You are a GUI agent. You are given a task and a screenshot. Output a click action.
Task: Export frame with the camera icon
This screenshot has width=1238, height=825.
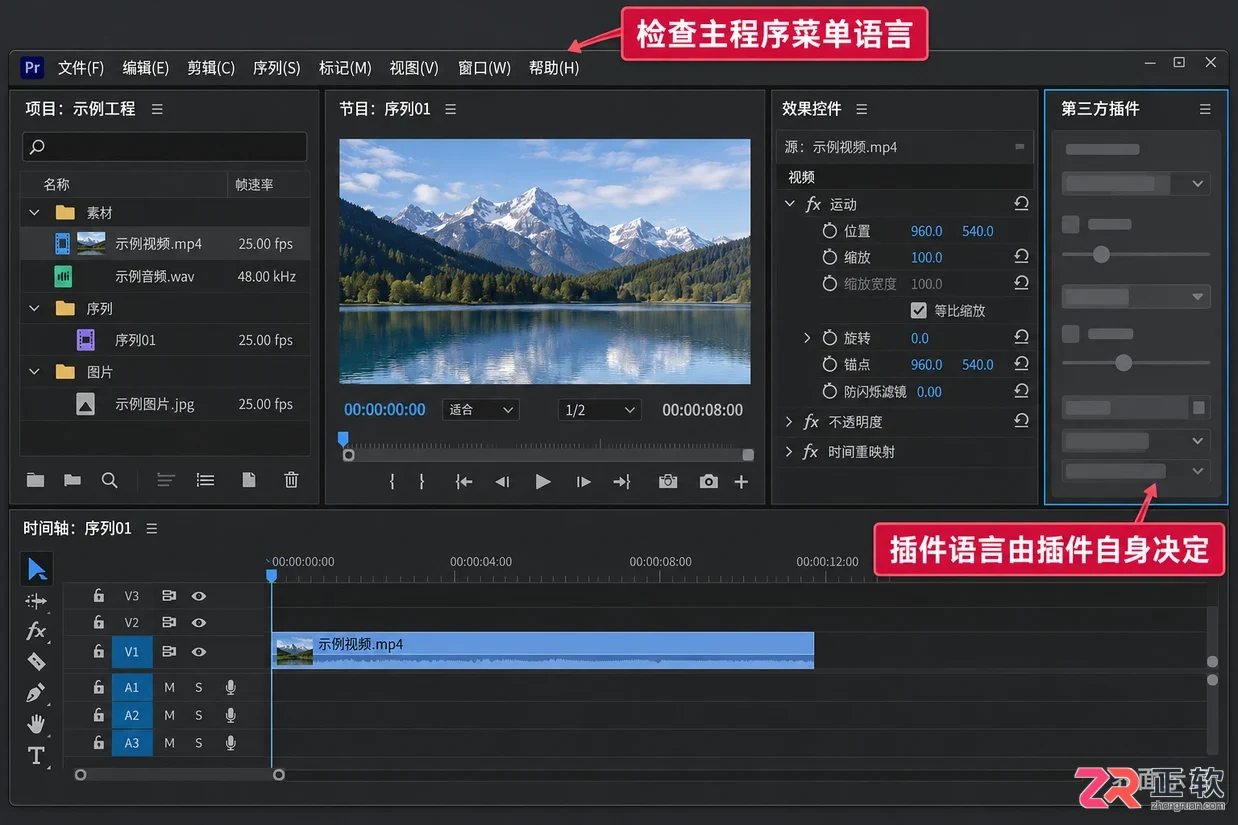[709, 482]
